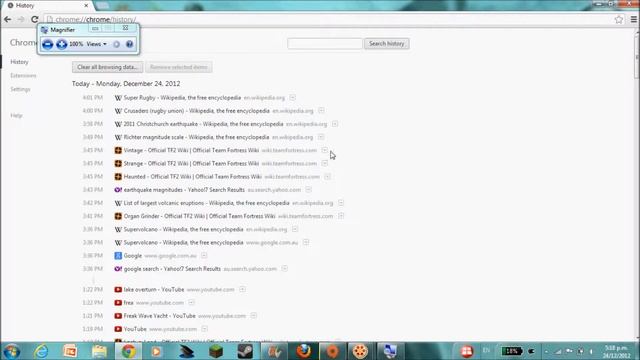Open the Windows Start button

(11, 351)
